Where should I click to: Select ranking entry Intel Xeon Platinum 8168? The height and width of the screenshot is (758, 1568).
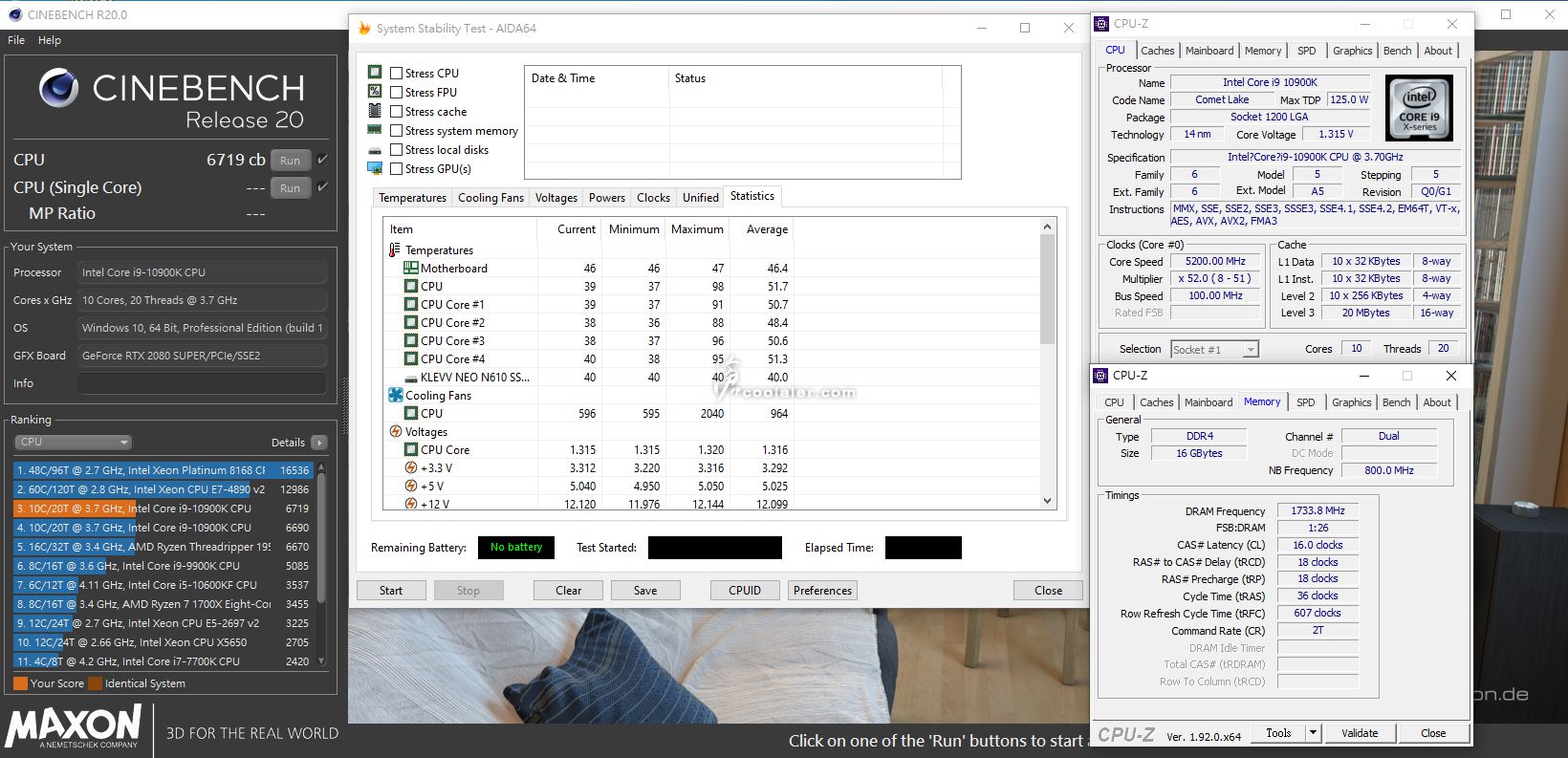click(x=163, y=470)
